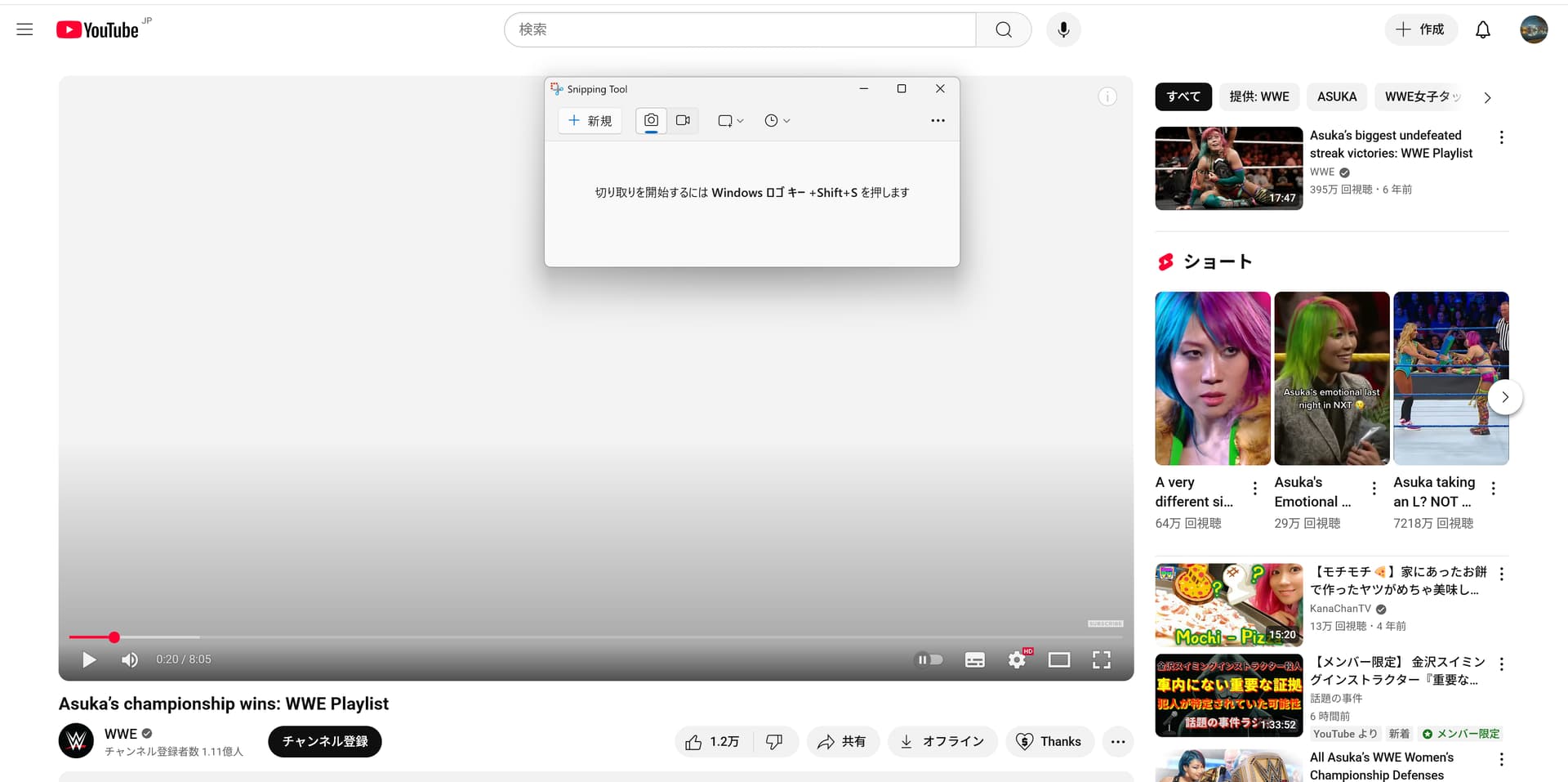The height and width of the screenshot is (782, 1568).
Task: Select the WWE女子タッグ filter chip
Action: (x=1423, y=96)
